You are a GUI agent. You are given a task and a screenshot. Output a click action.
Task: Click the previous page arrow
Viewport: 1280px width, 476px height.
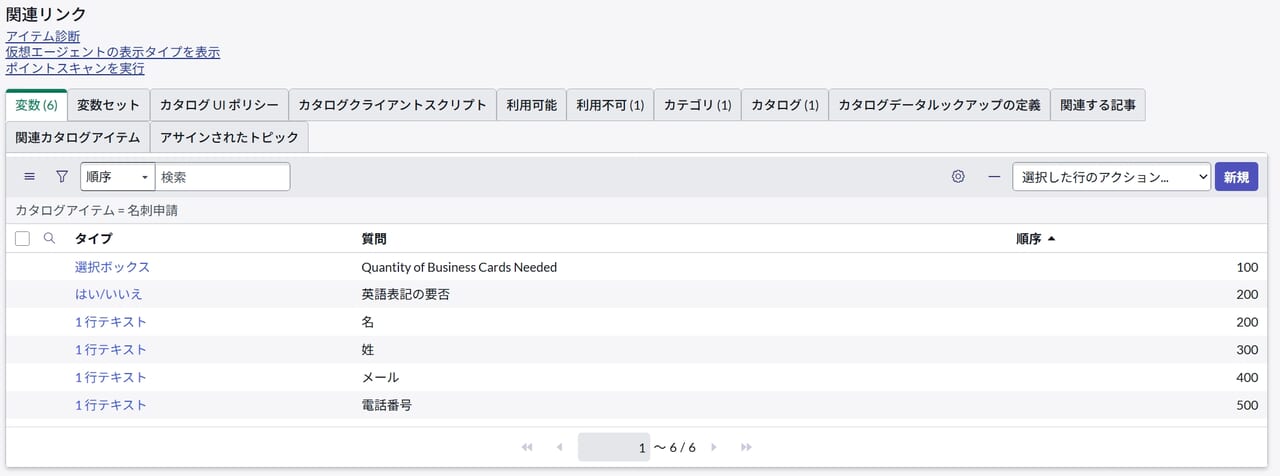[x=560, y=448]
